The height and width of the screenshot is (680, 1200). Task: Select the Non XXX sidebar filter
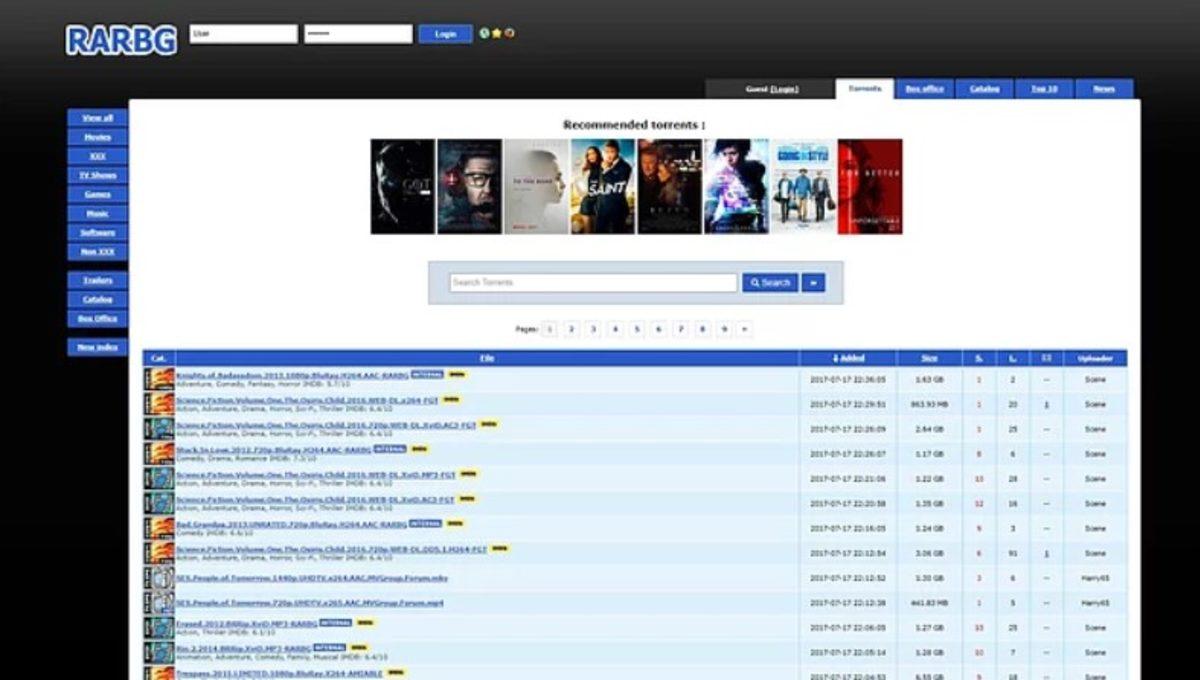point(96,252)
